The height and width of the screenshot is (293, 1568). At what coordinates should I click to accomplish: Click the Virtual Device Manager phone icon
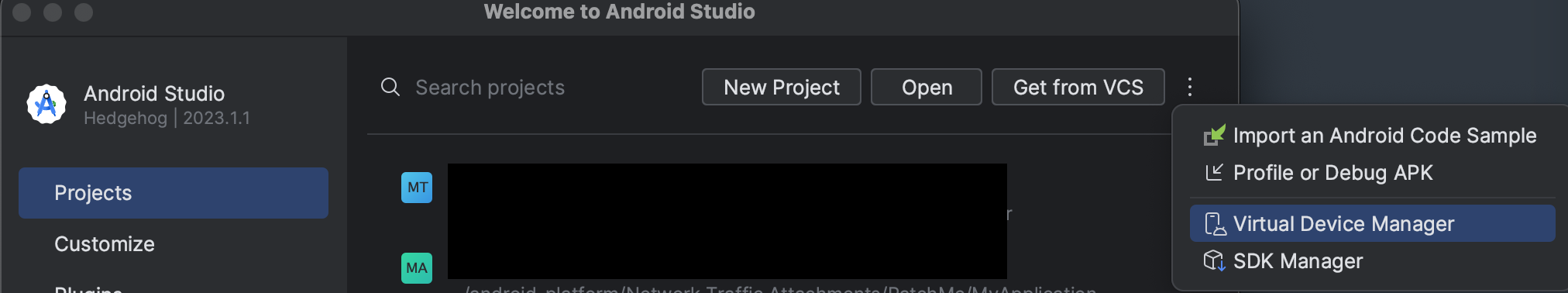[1215, 224]
